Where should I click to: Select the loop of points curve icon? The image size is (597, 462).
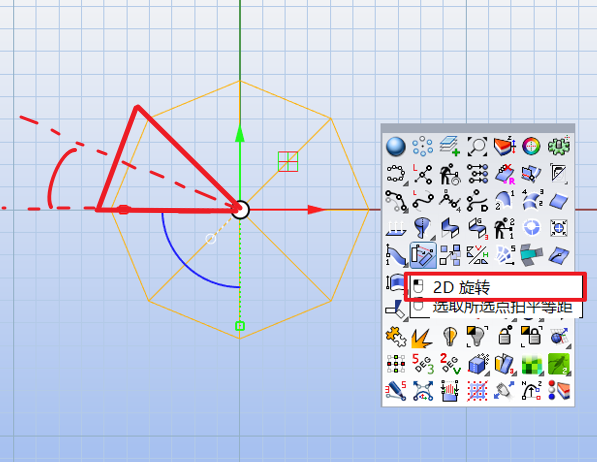[x=396, y=174]
